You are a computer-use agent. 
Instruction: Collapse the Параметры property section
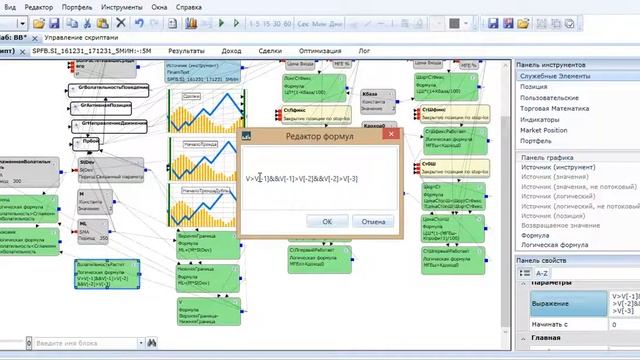pyautogui.click(x=523, y=283)
